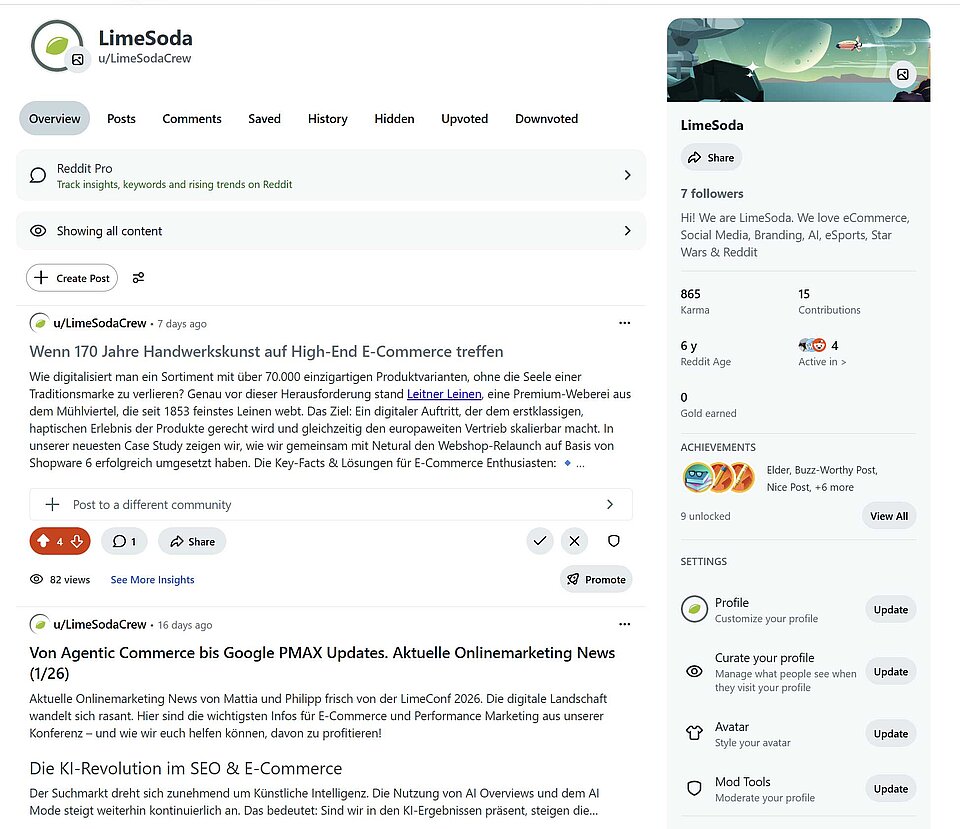Viewport: 960px width, 829px height.
Task: Open comments on the Handwerkskunst post
Action: 124,541
